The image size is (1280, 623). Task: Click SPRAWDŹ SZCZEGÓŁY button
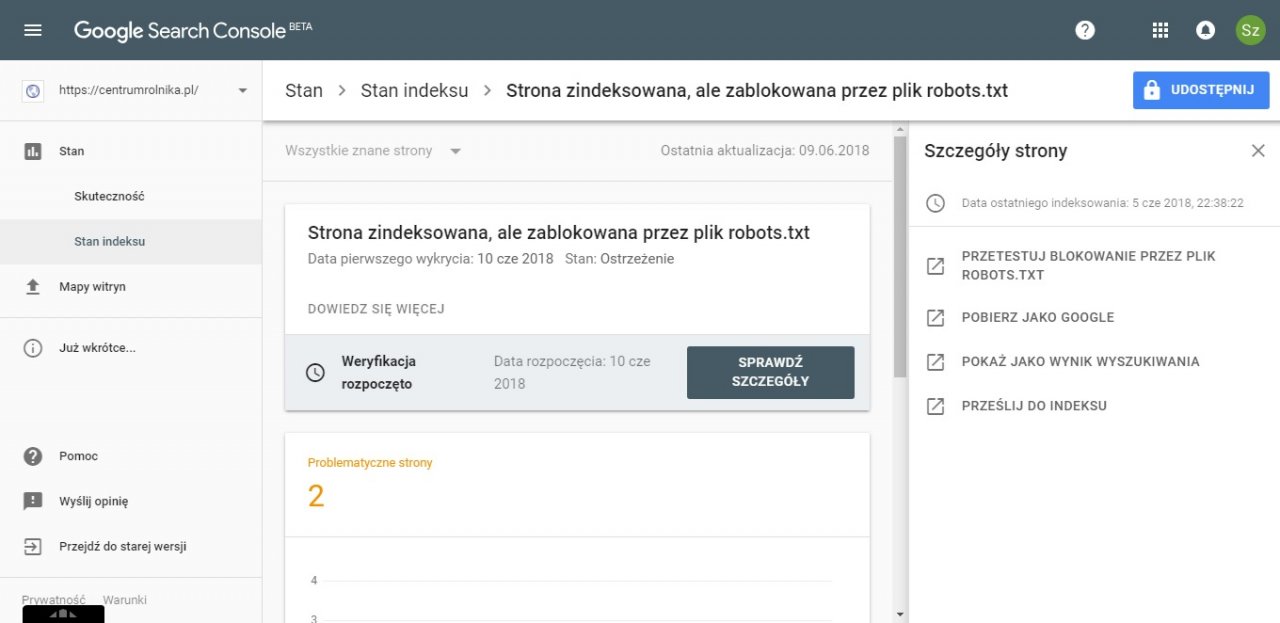771,372
